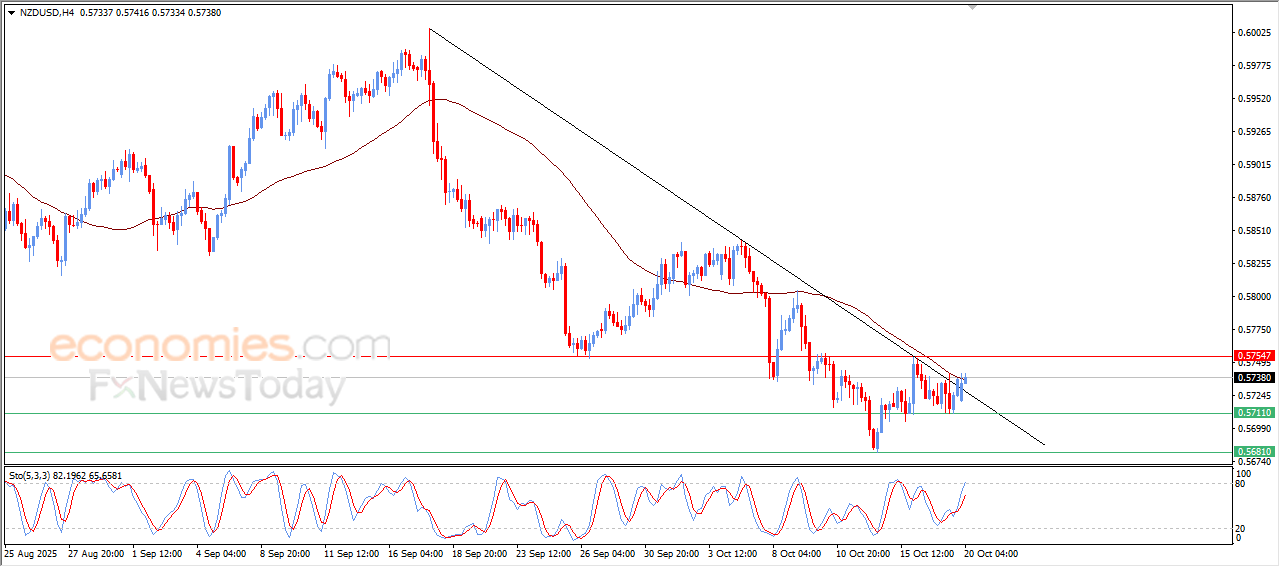This screenshot has height=567, width=1280.
Task: Click the 0.56990 price axis label
Action: [1254, 429]
